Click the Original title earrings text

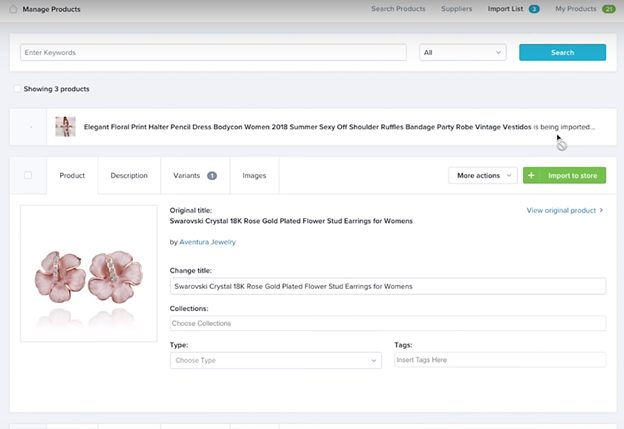click(x=291, y=221)
